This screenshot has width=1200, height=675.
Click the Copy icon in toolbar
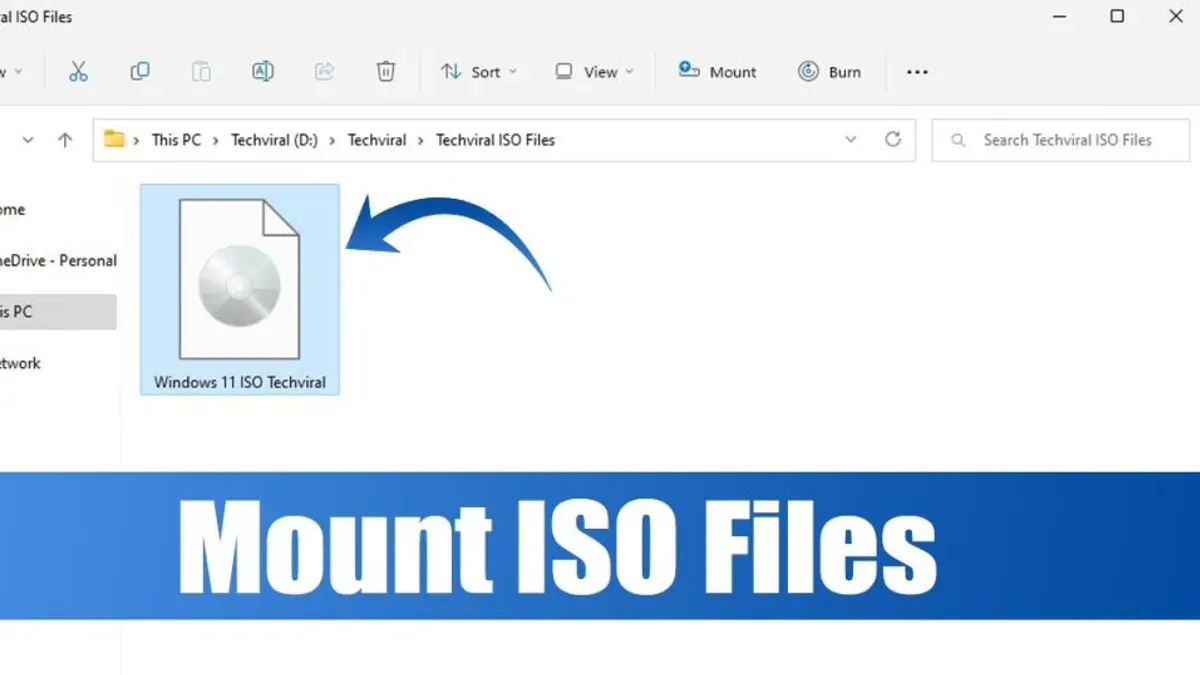pos(140,71)
